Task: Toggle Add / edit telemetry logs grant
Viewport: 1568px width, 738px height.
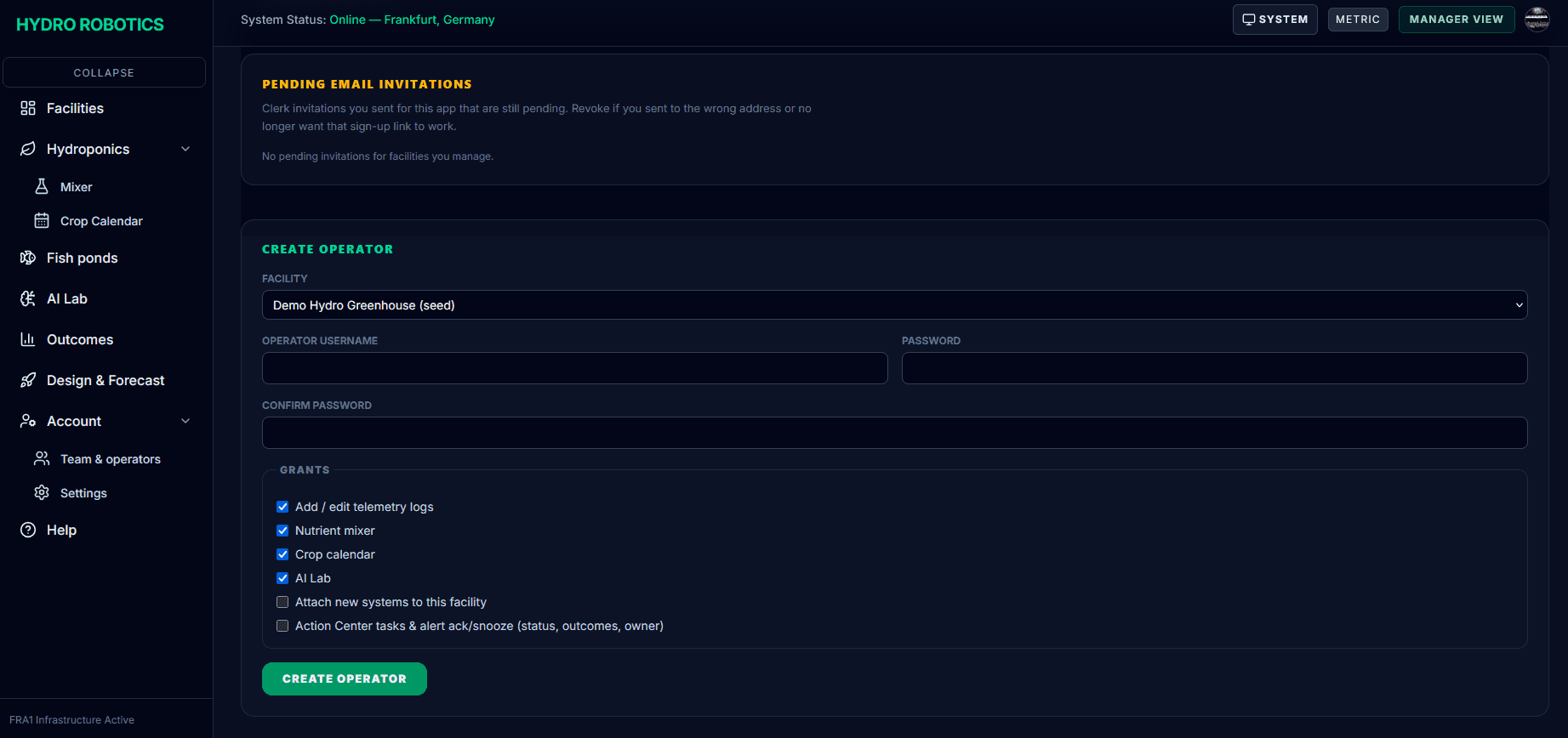Action: tap(282, 507)
